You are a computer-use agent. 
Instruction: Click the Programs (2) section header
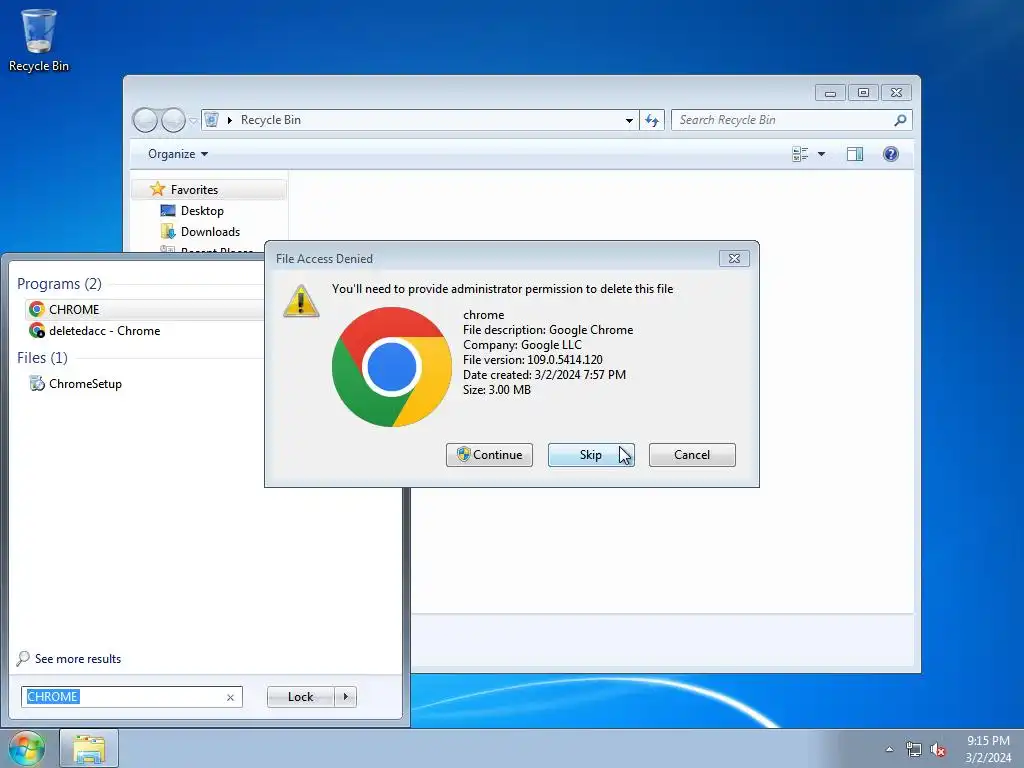coord(59,283)
